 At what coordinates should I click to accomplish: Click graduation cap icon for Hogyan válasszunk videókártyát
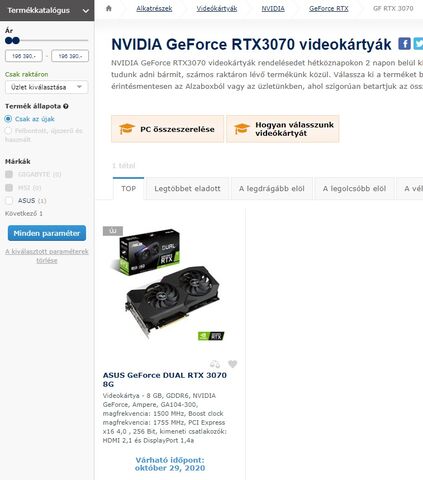click(x=242, y=129)
